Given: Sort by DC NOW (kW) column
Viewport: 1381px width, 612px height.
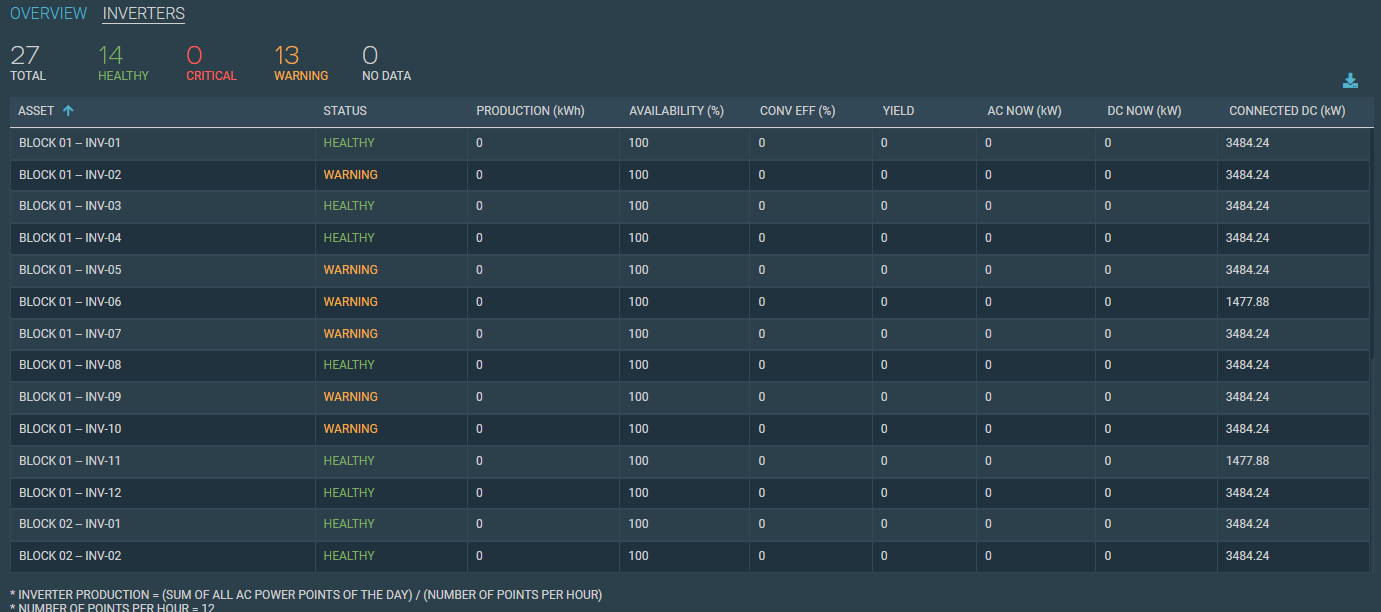Looking at the screenshot, I should pos(1144,111).
